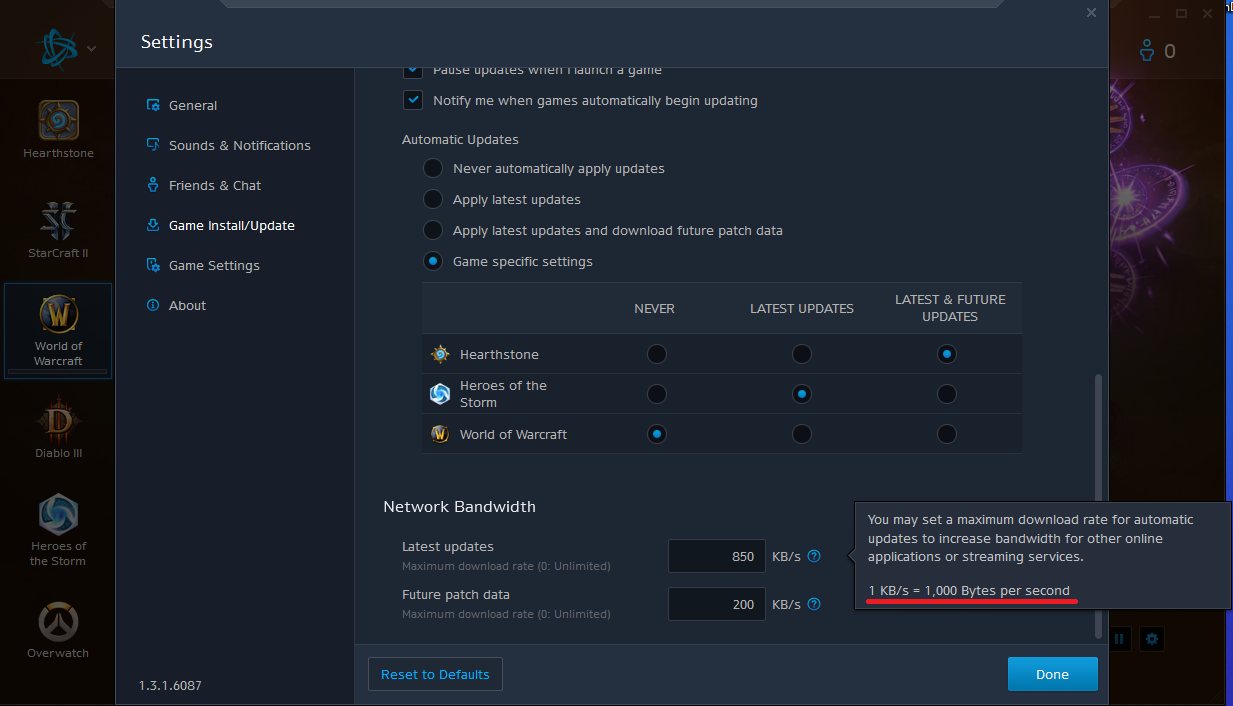Click the World of Warcraft table icon
The height and width of the screenshot is (706, 1233).
440,434
